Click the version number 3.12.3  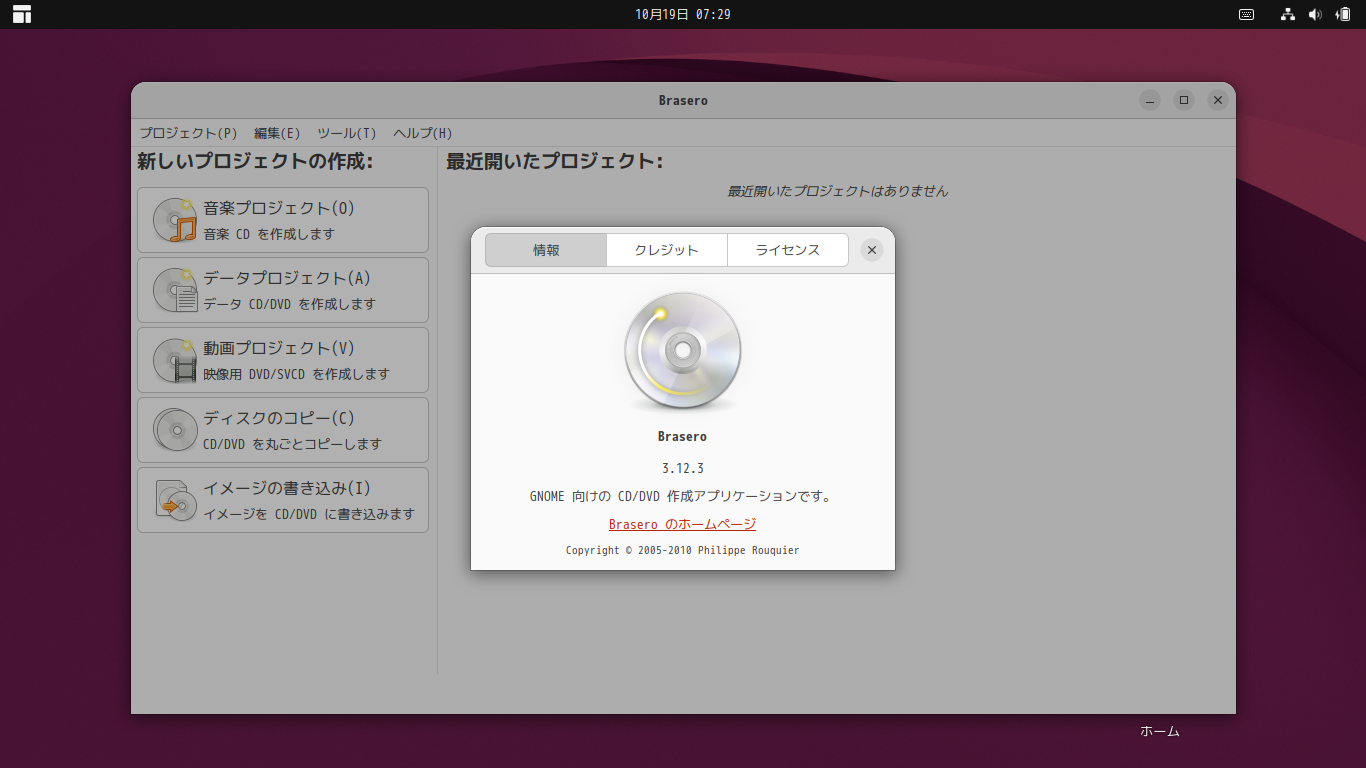pos(683,468)
